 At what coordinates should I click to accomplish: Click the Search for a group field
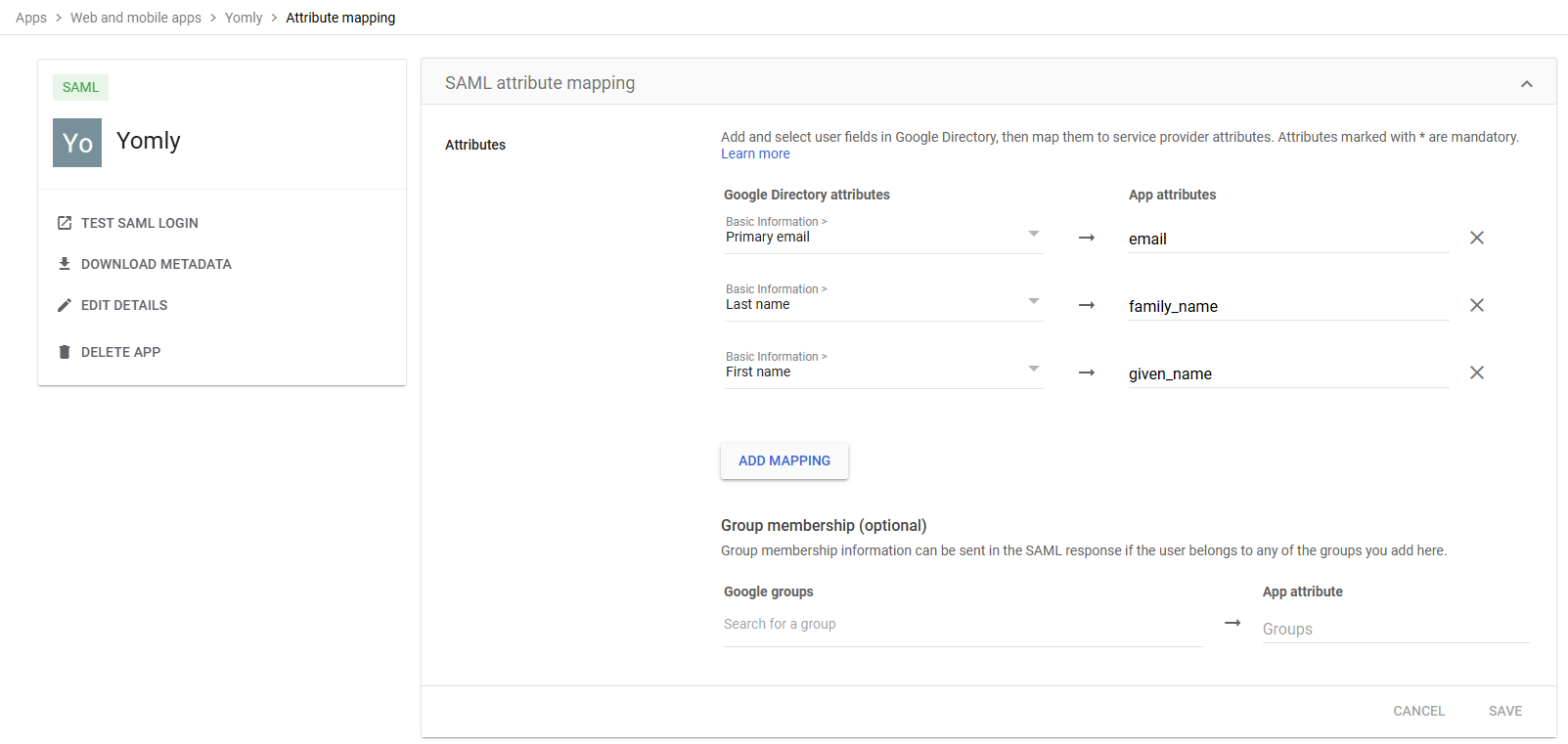pos(963,625)
